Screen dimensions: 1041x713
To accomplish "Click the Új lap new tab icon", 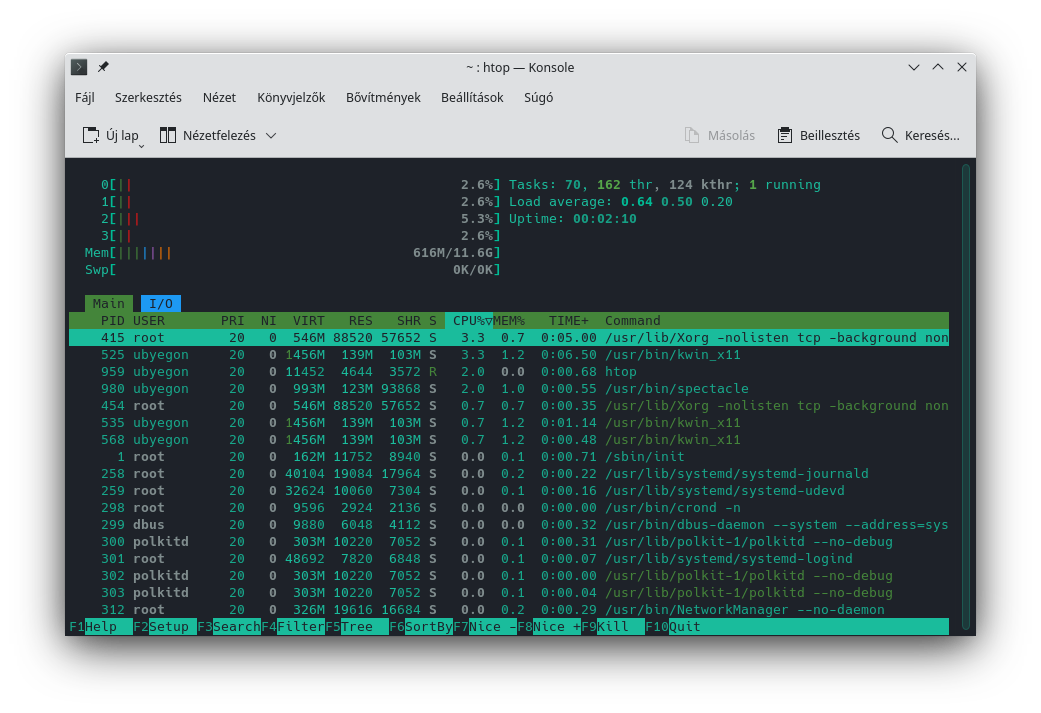I will pos(91,135).
